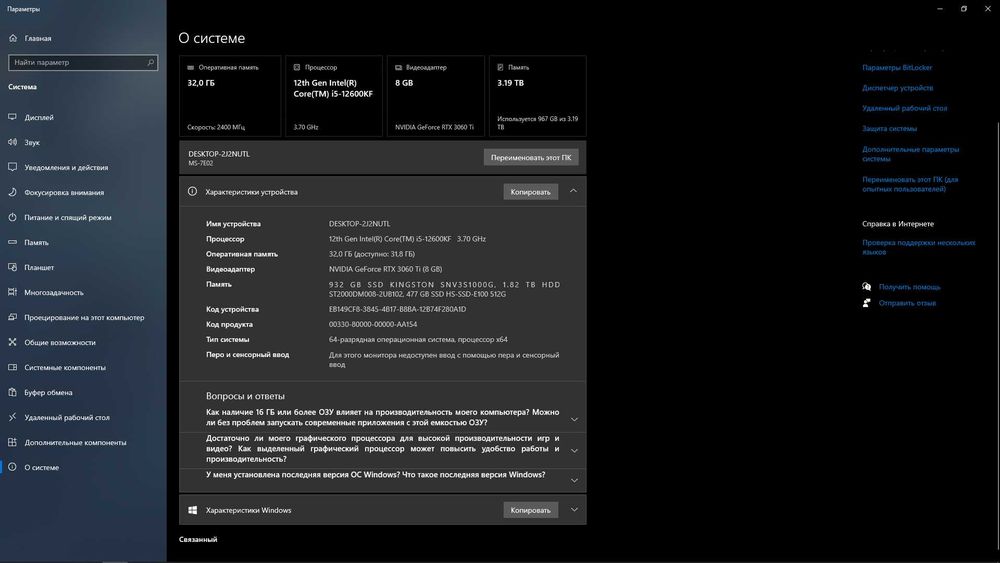
Task: Open System components icon
Action: point(13,367)
